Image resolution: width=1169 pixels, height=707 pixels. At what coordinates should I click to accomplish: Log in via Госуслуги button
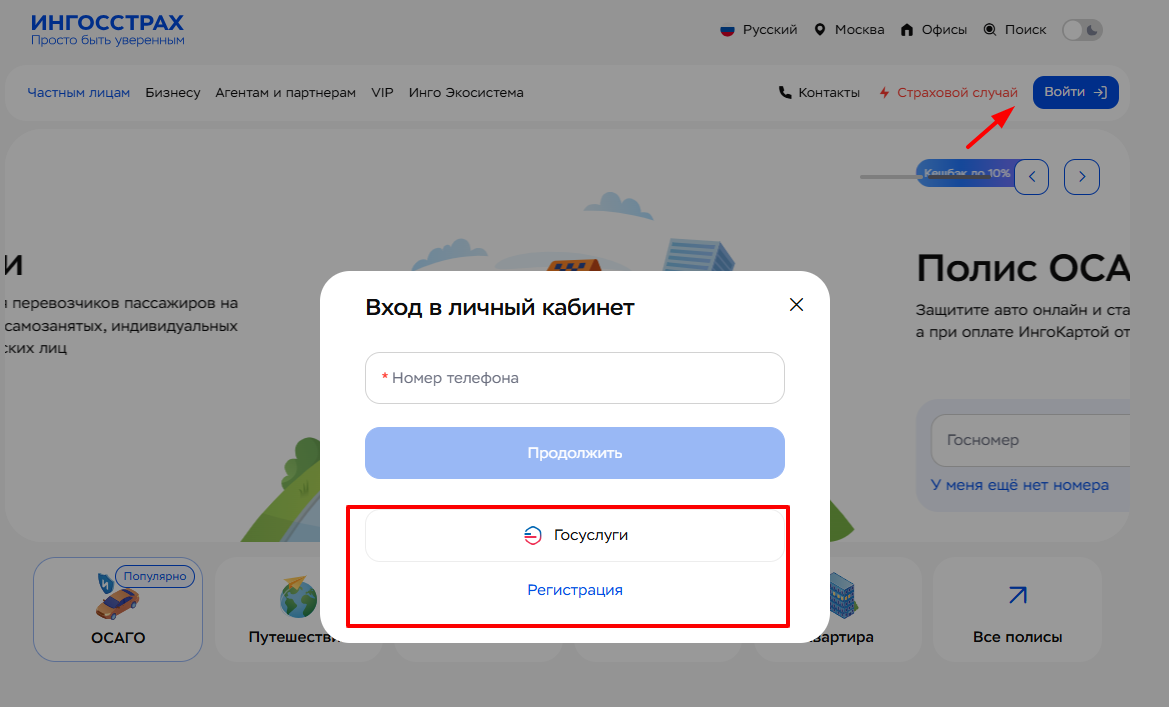pos(575,535)
